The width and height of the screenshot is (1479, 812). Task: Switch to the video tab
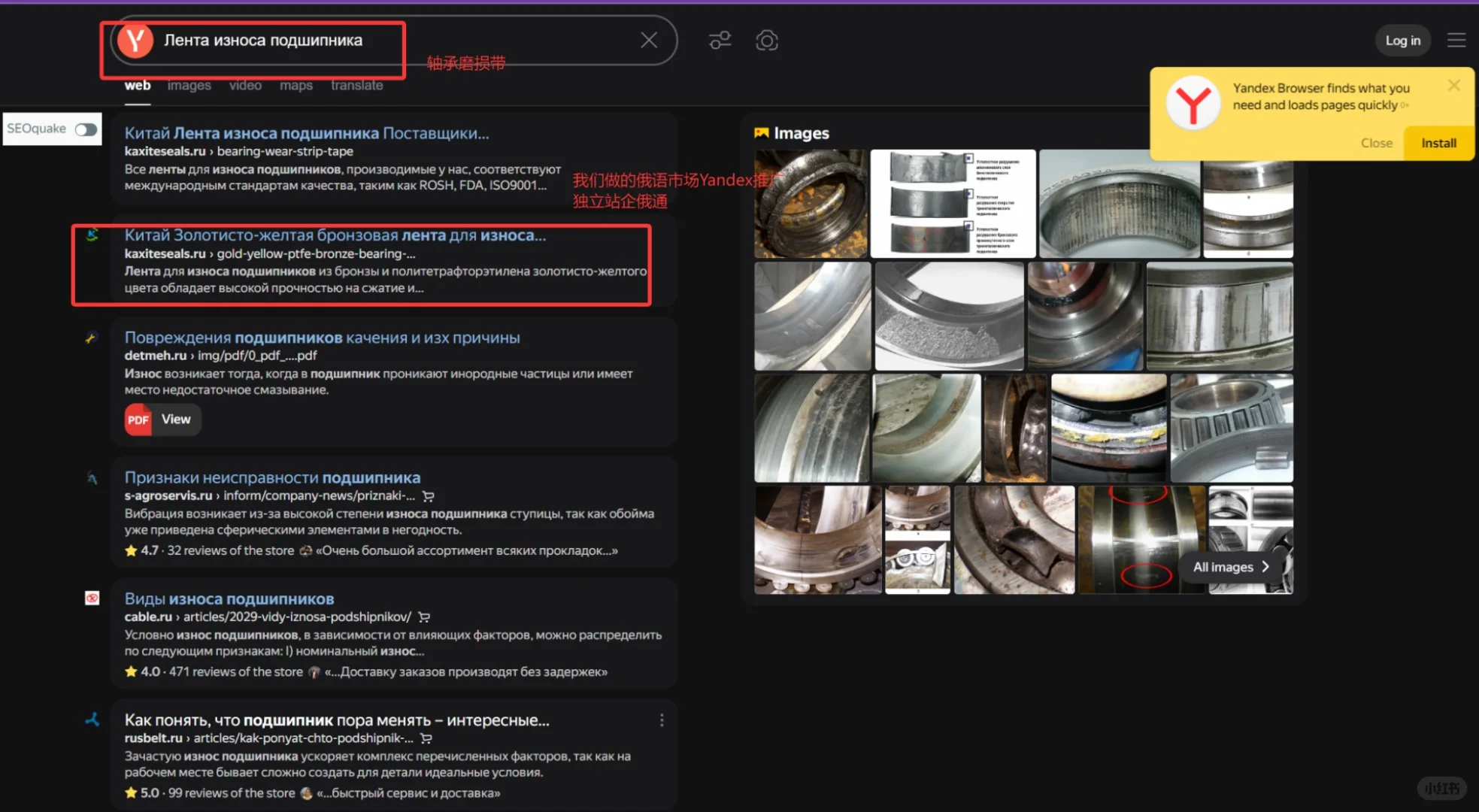pos(245,86)
